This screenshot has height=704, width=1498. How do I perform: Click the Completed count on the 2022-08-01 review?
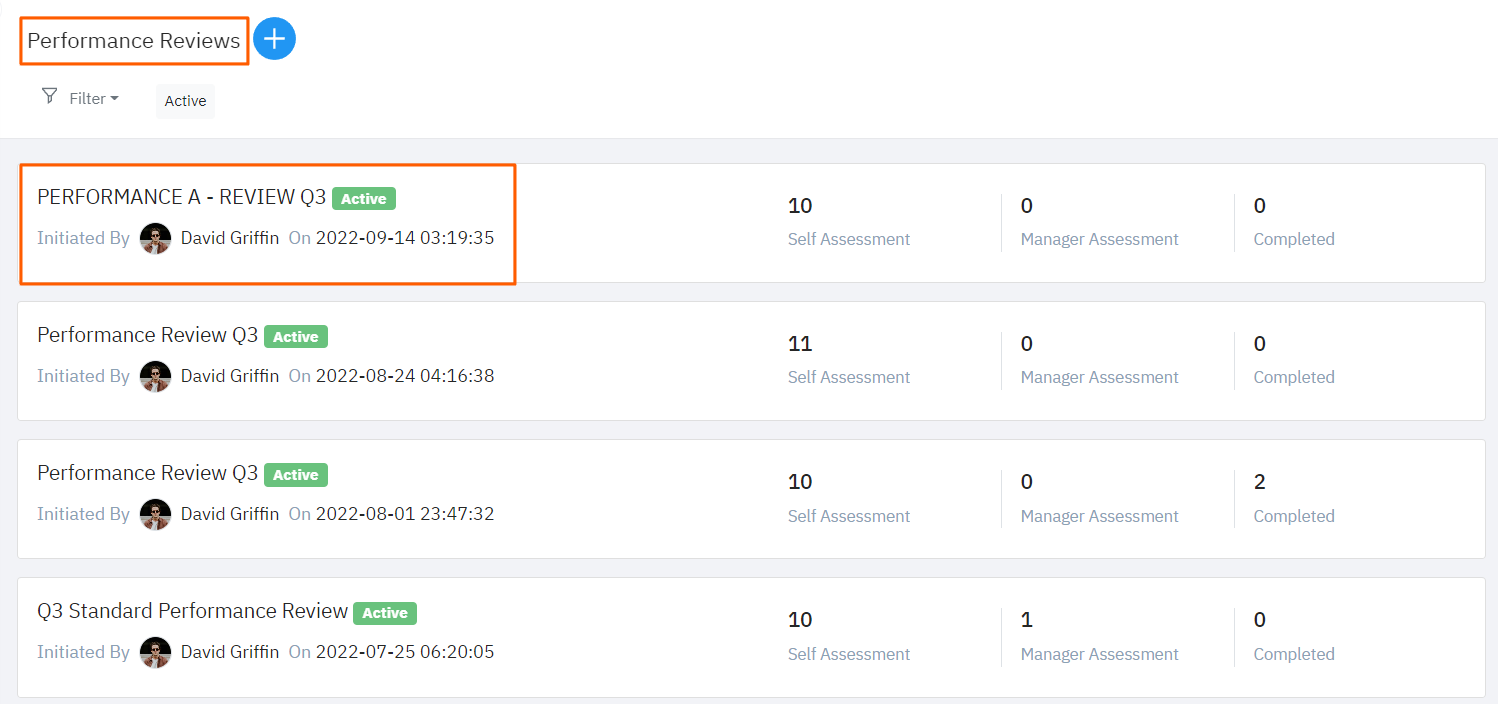(x=1259, y=481)
